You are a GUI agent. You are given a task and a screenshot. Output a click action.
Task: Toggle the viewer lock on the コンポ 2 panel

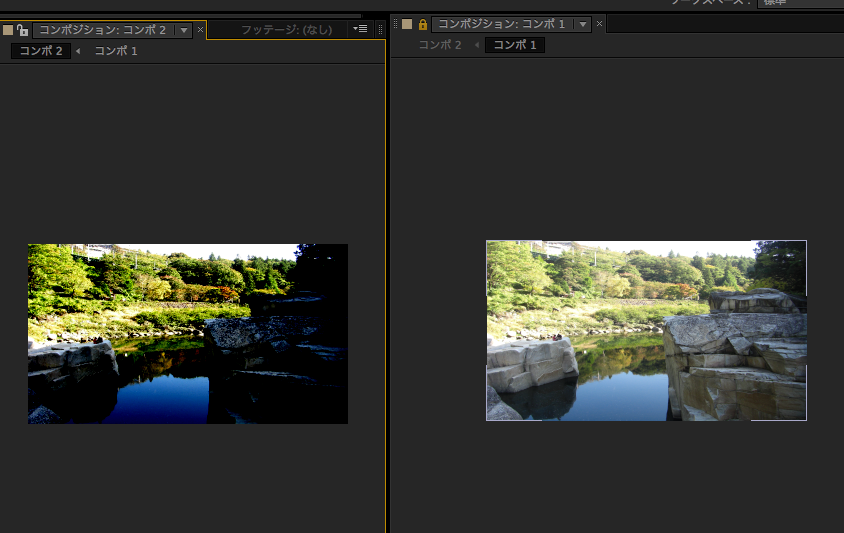(x=22, y=30)
